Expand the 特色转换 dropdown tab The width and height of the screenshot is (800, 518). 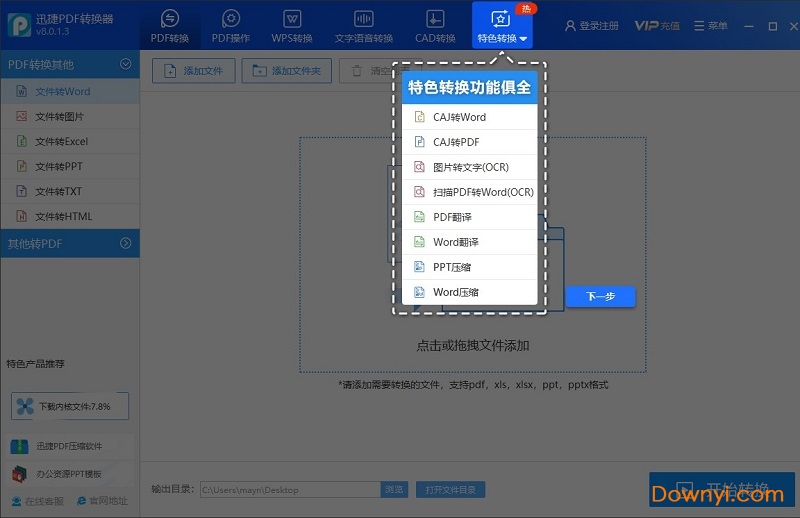click(502, 26)
